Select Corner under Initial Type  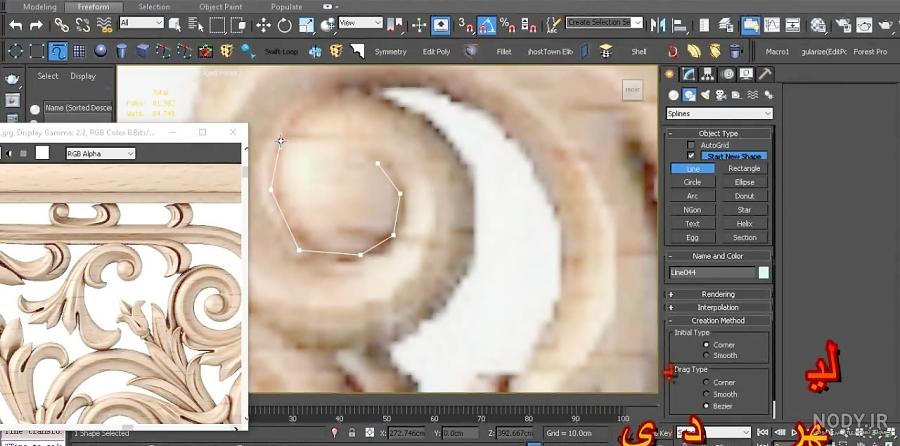tap(707, 344)
